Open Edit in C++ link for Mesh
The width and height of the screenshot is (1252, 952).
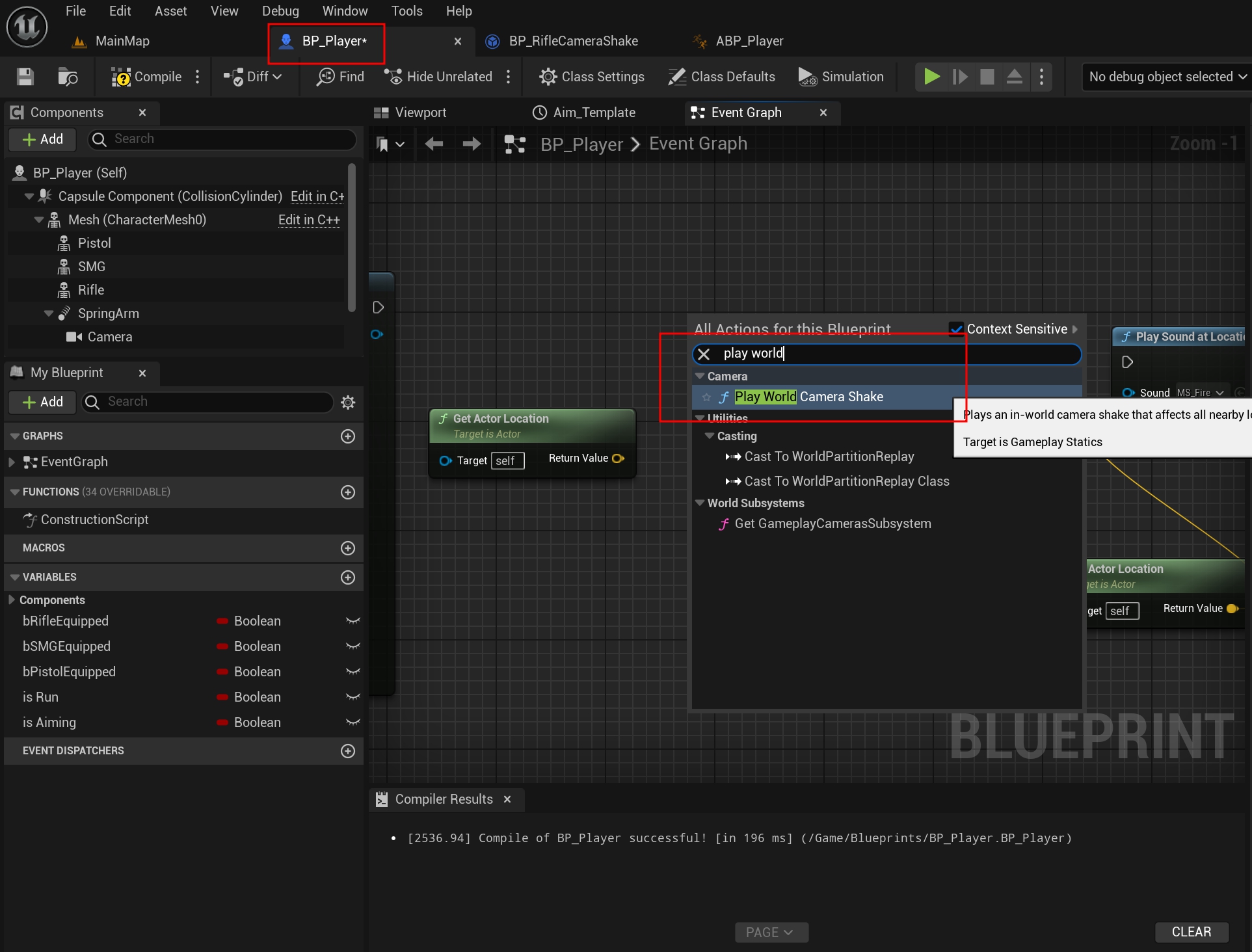click(x=309, y=220)
